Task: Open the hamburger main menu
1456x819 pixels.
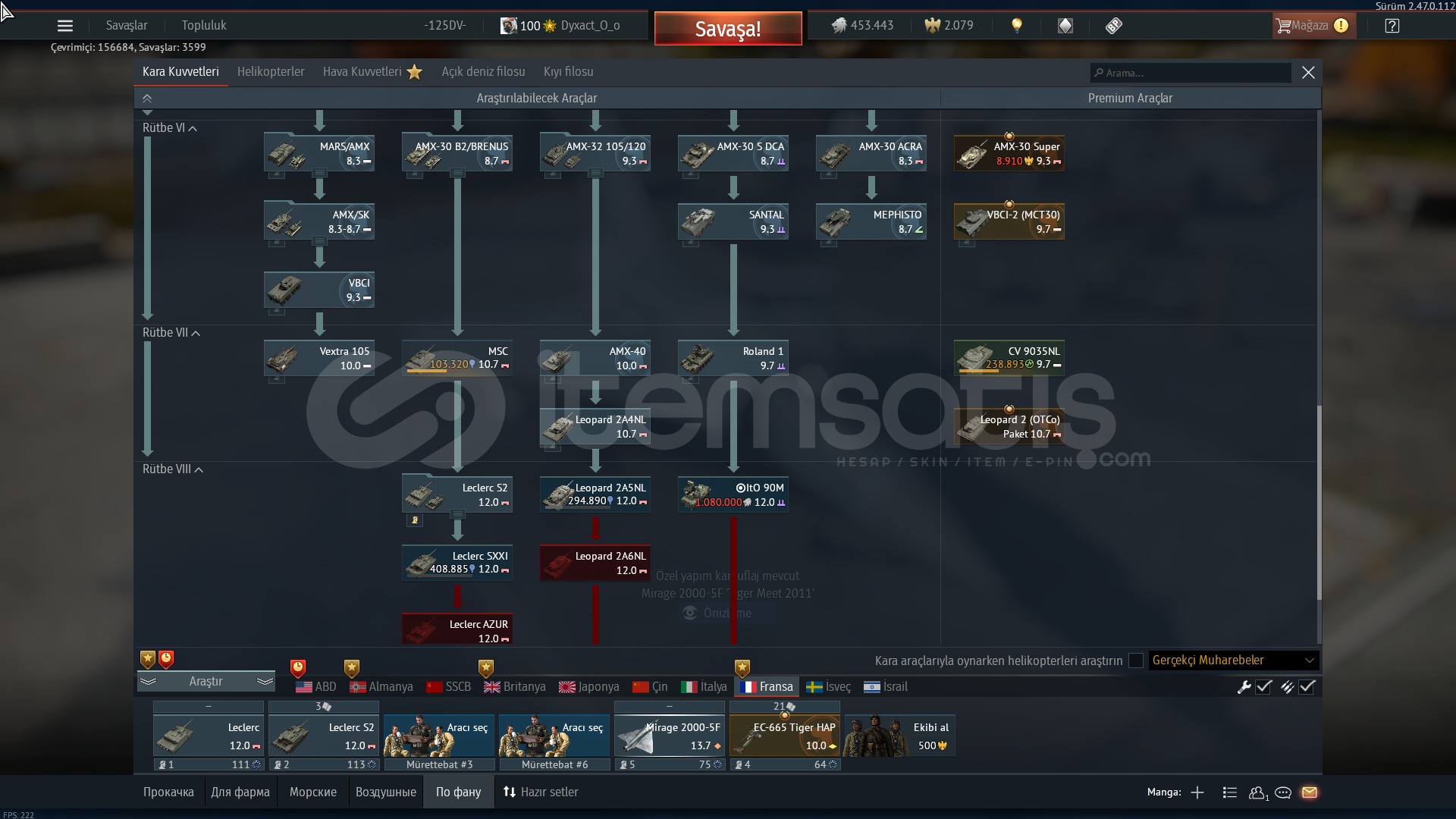Action: (65, 26)
